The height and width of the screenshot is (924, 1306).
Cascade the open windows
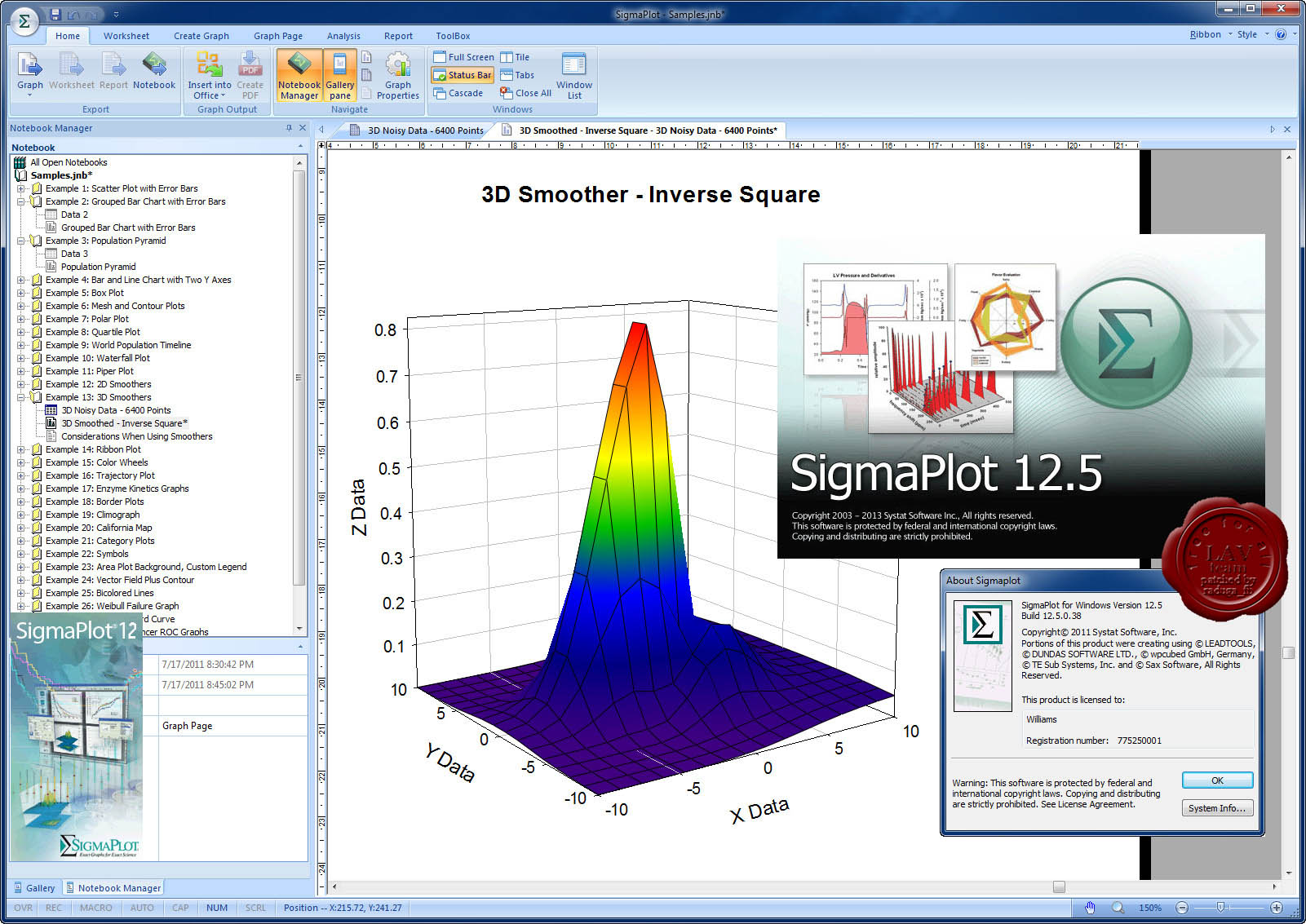pos(458,93)
